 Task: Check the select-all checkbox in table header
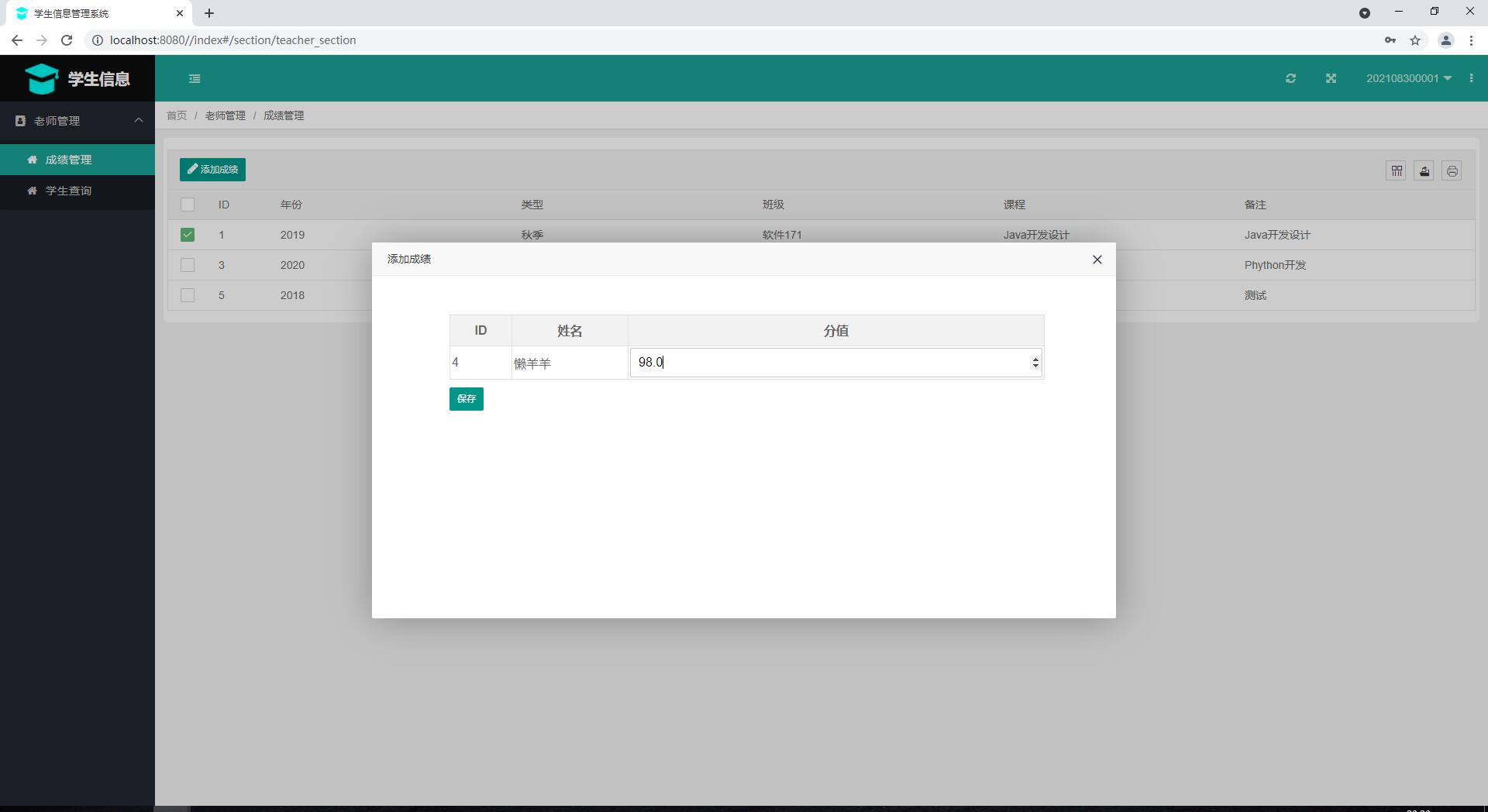pos(188,205)
